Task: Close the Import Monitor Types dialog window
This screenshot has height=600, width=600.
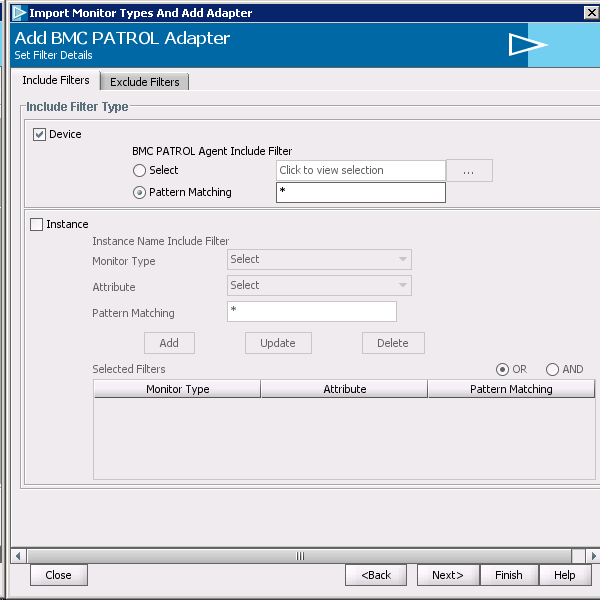Action: pos(590,13)
